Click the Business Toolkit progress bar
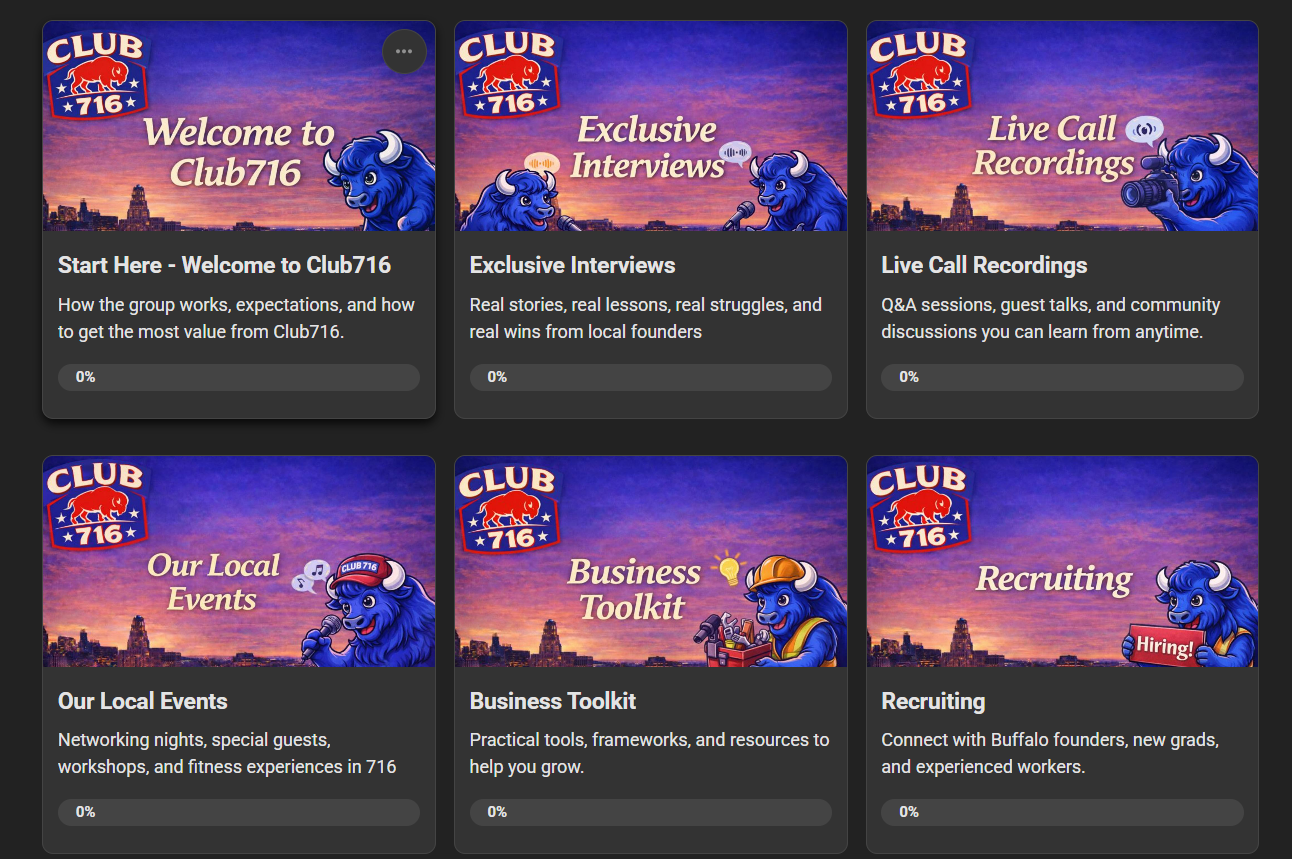 pos(651,812)
